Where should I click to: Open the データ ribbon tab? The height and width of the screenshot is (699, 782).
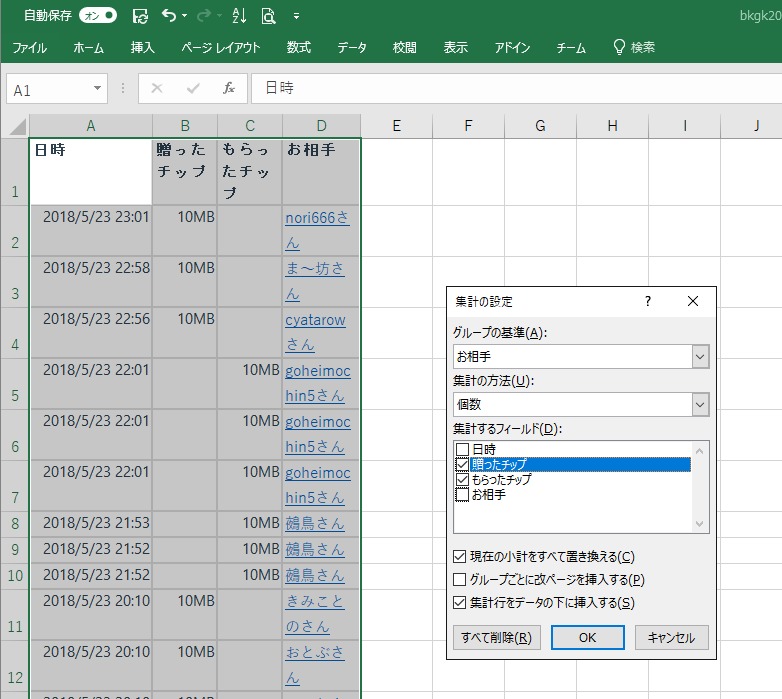coord(351,47)
